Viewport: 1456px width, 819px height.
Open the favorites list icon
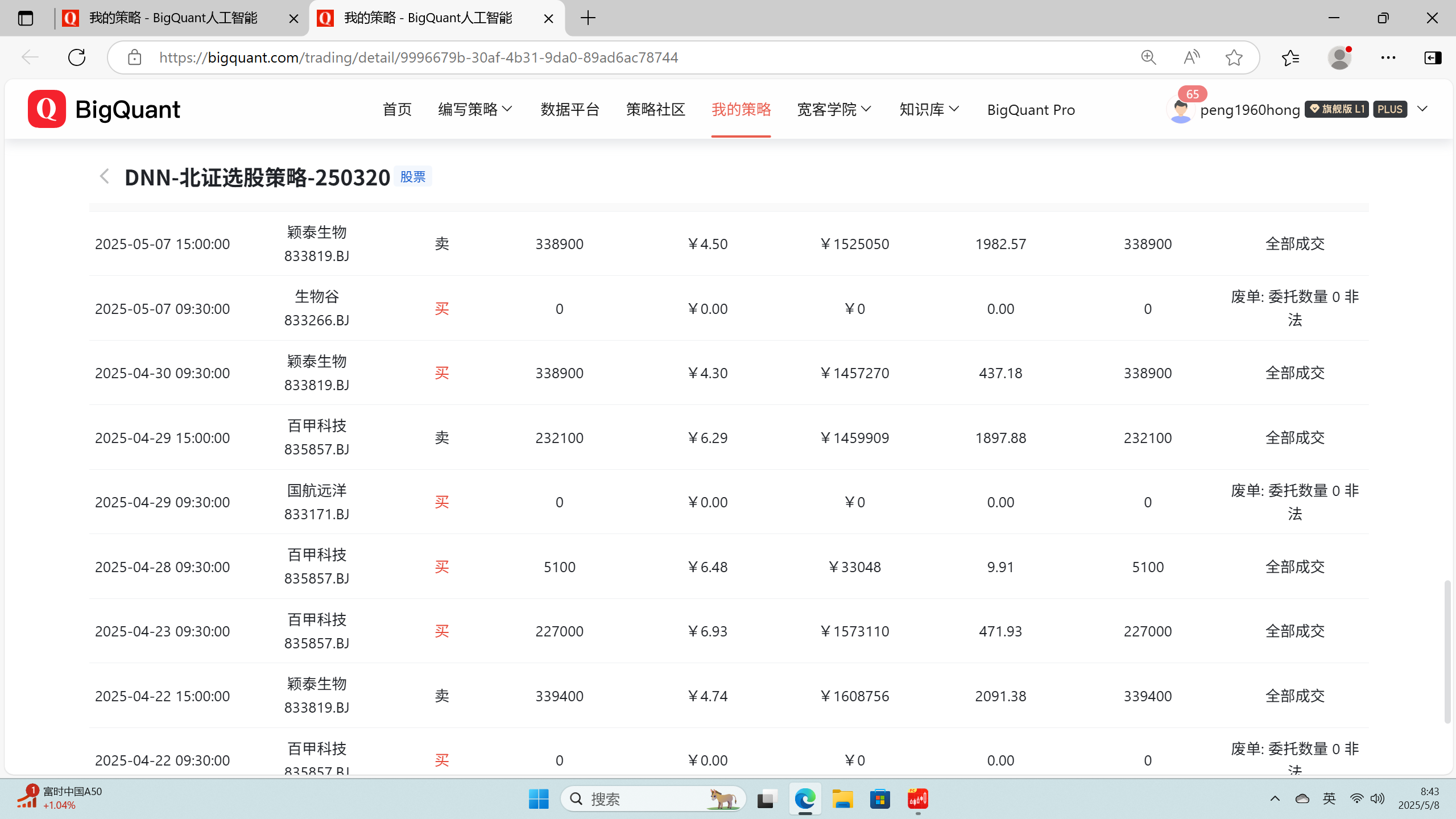coord(1290,57)
